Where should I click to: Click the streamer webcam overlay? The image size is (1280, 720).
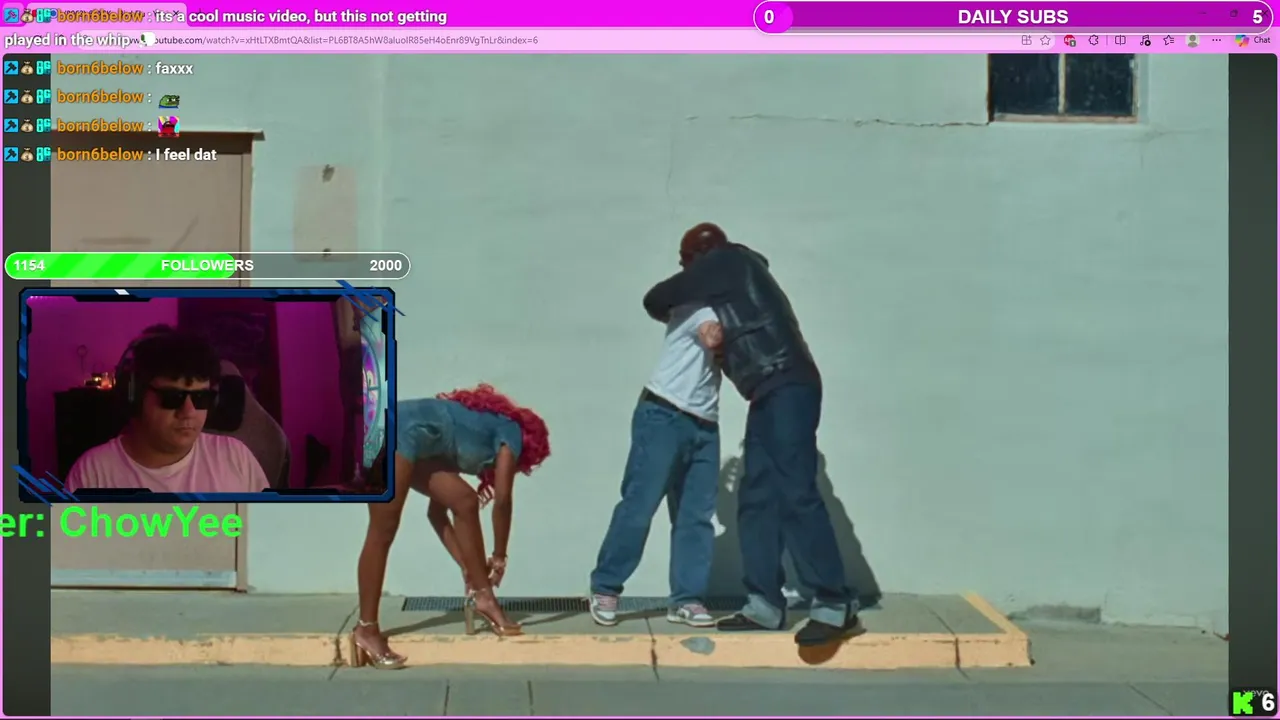(x=207, y=393)
